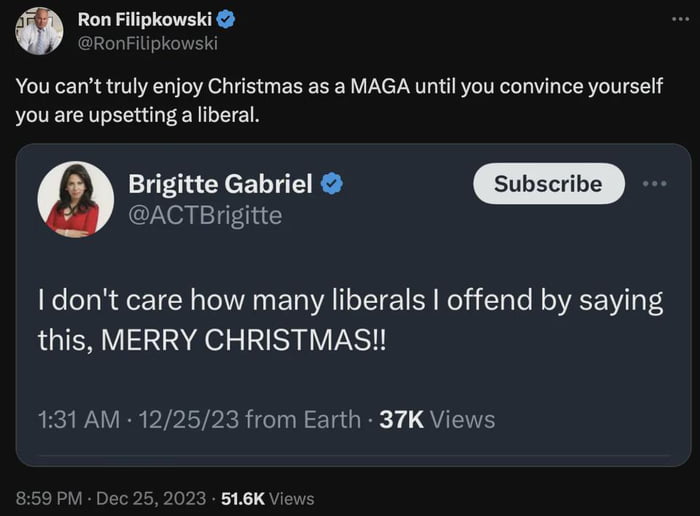Open more options for Ron's tweet
The height and width of the screenshot is (516, 700).
[682, 19]
